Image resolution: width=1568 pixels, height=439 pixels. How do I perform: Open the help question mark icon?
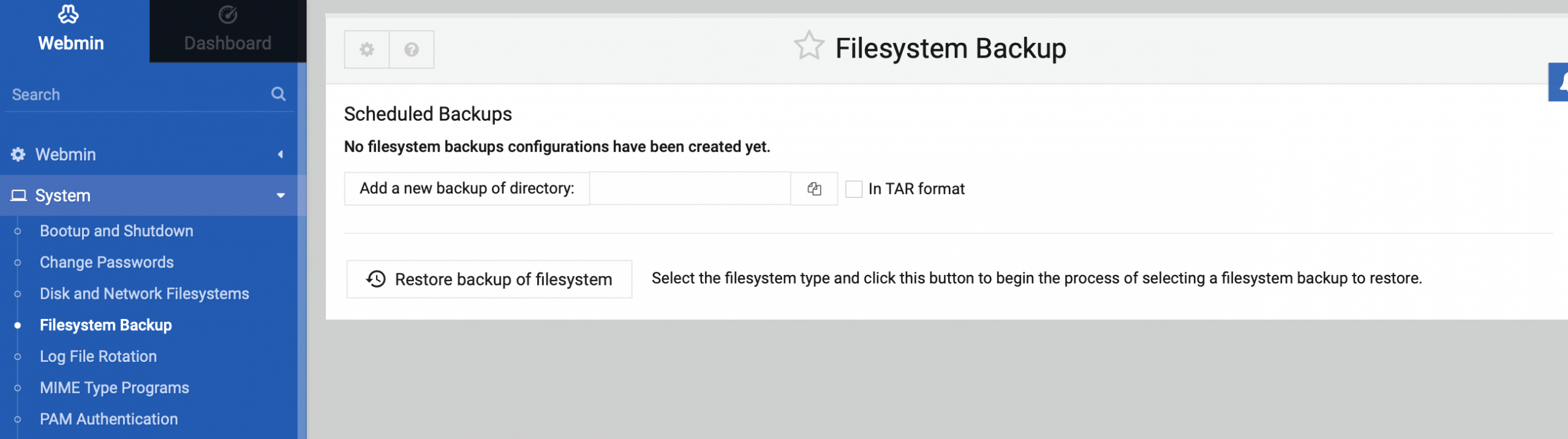click(412, 50)
